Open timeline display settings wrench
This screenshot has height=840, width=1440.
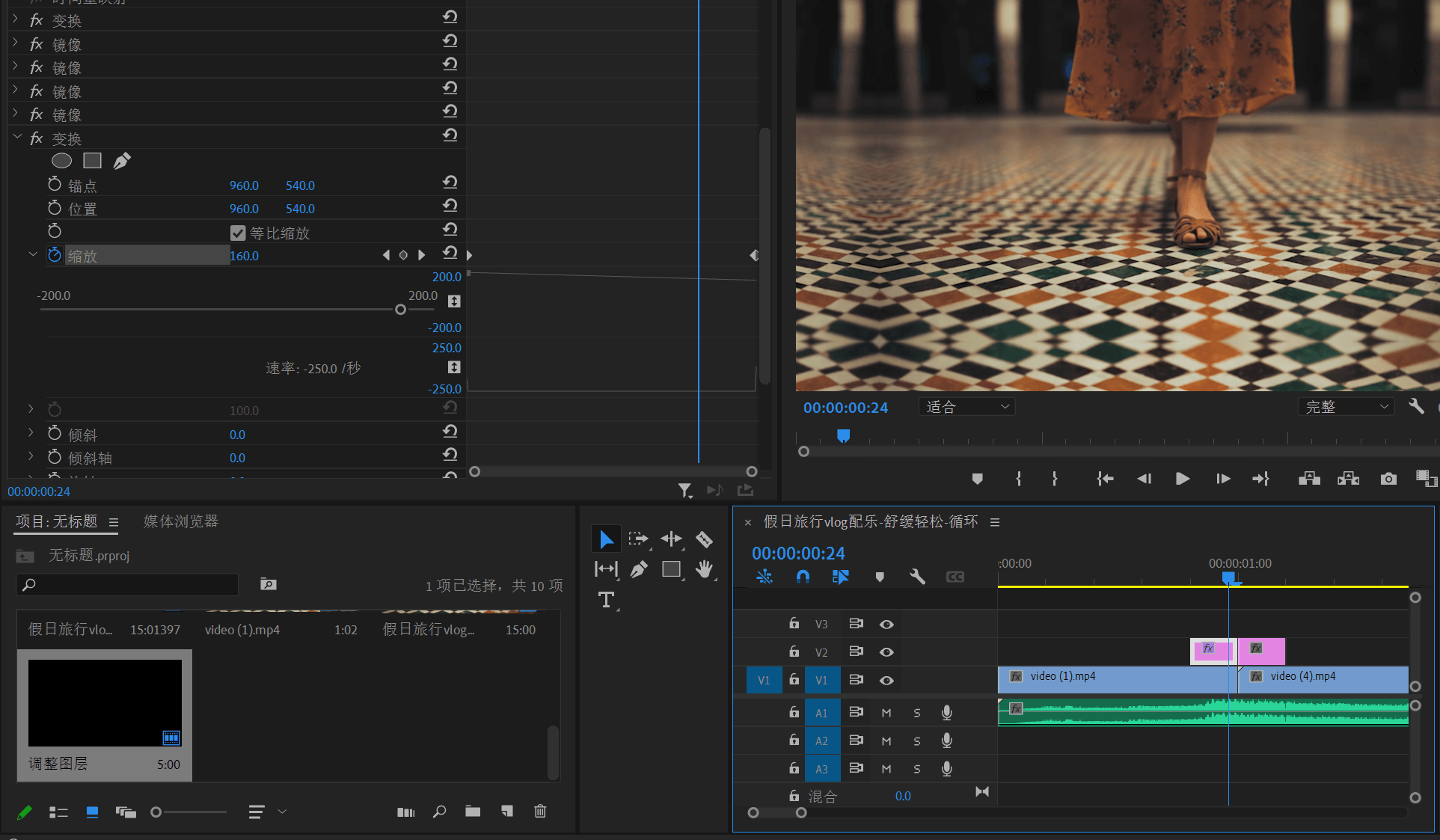(x=917, y=577)
